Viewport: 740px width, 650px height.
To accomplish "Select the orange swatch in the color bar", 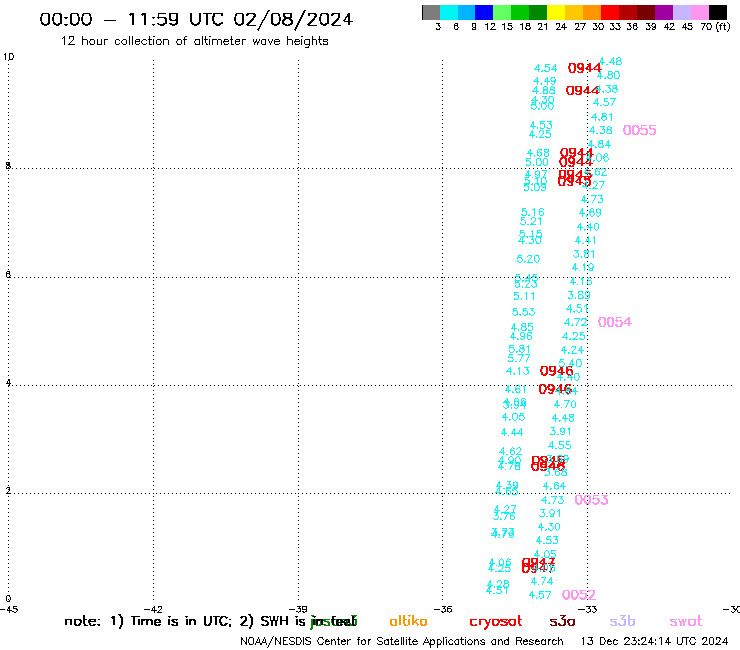I will (x=591, y=12).
